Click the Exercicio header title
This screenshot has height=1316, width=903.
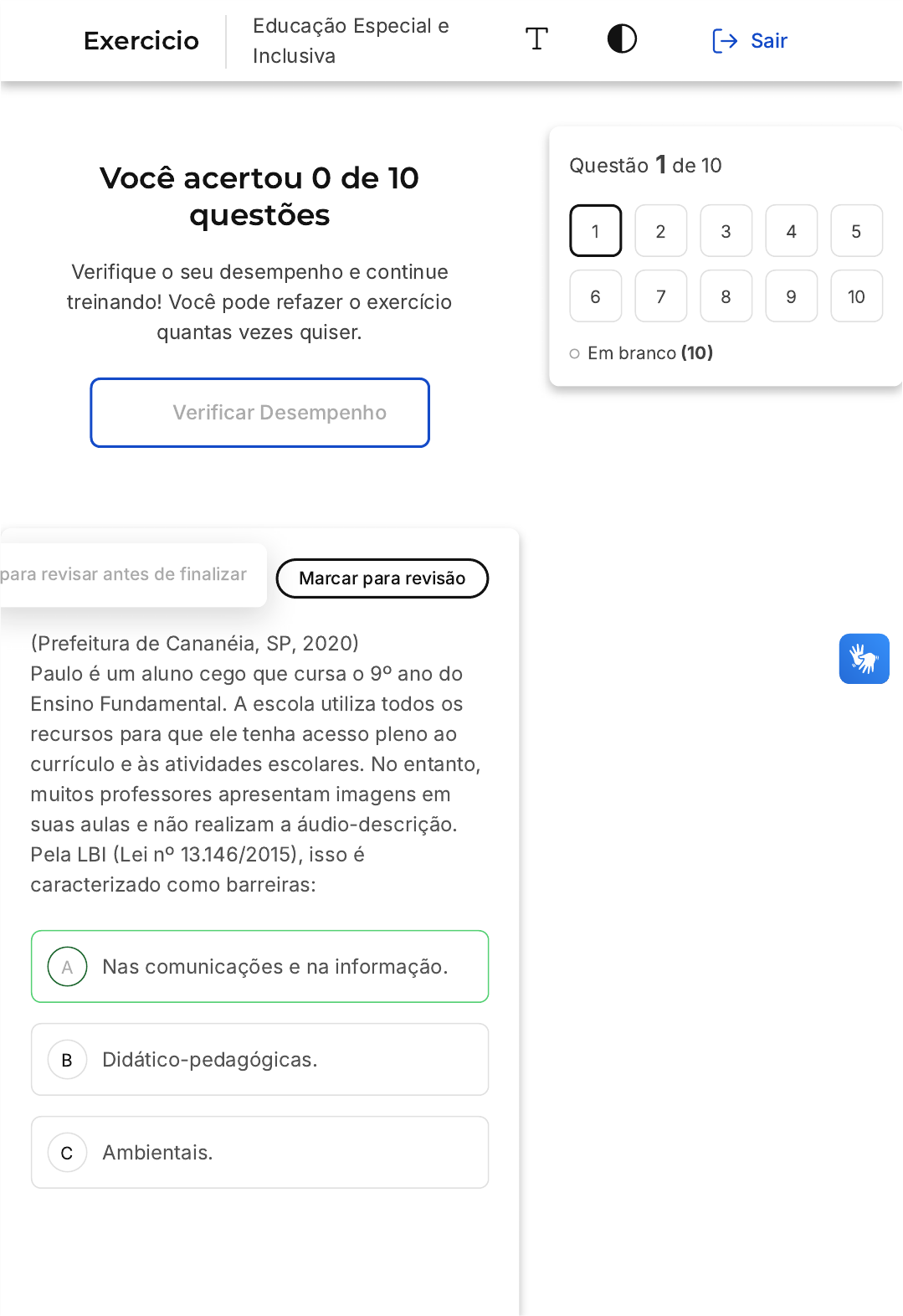pyautogui.click(x=141, y=40)
